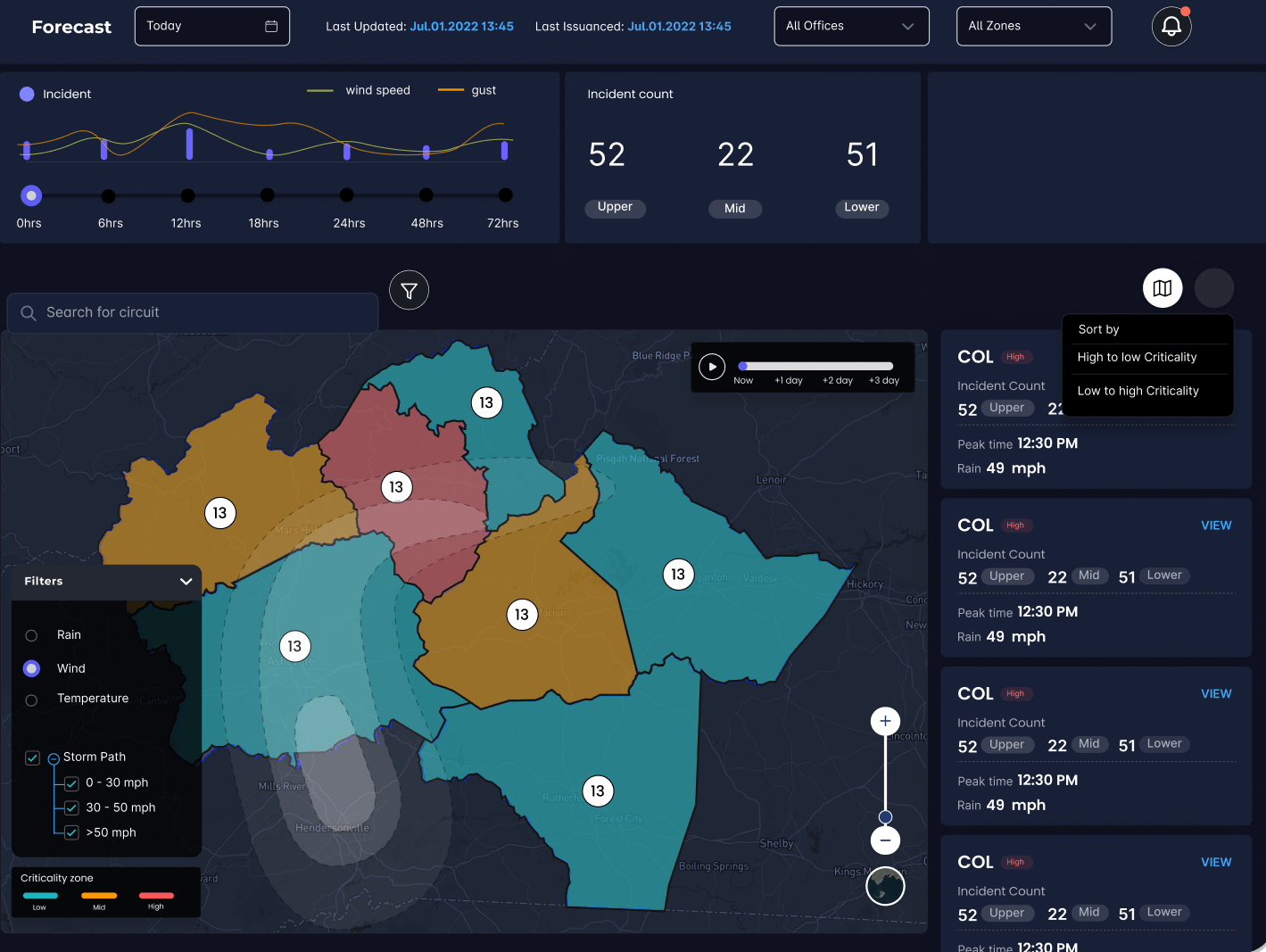Viewport: 1266px width, 952px height.
Task: Select the 12hrs timeline point
Action: point(187,195)
